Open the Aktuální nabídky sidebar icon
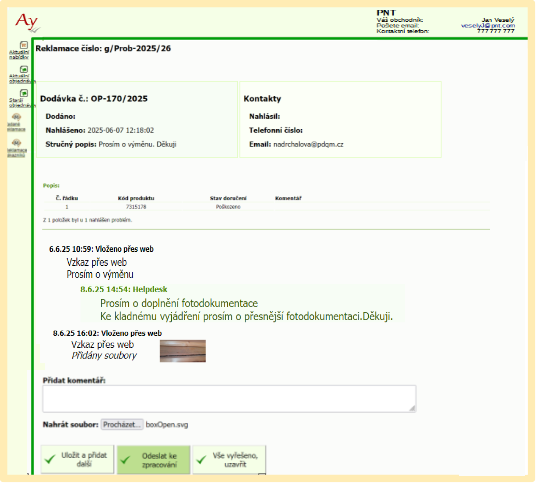This screenshot has width=536, height=483. [x=24, y=45]
